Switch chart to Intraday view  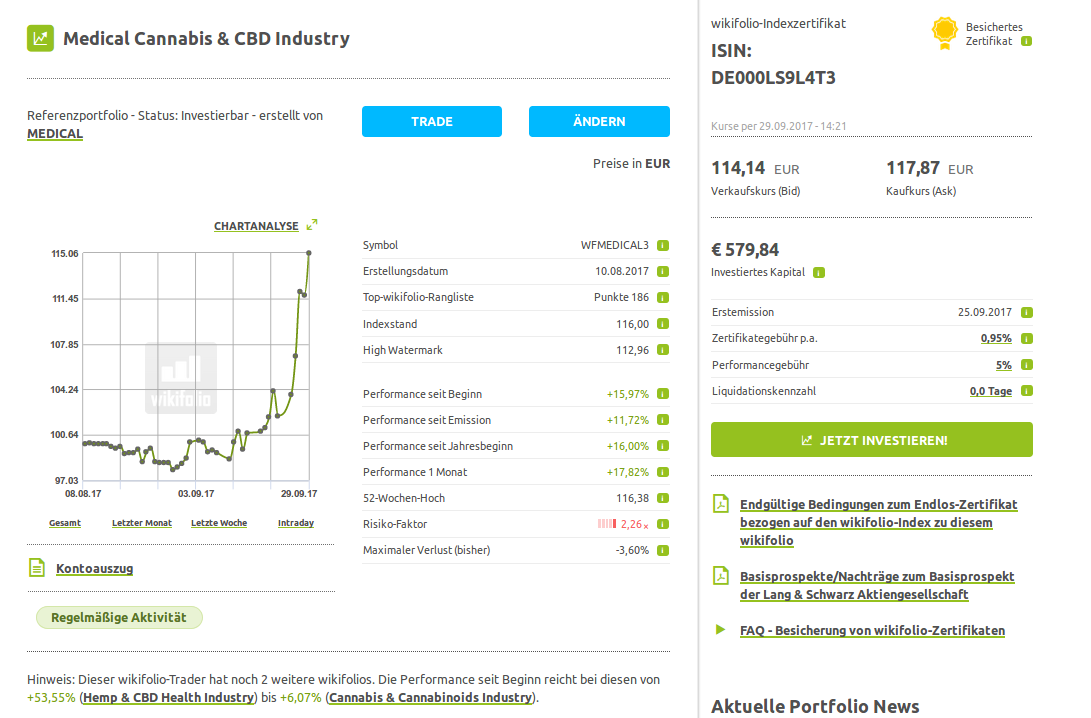pyautogui.click(x=296, y=523)
